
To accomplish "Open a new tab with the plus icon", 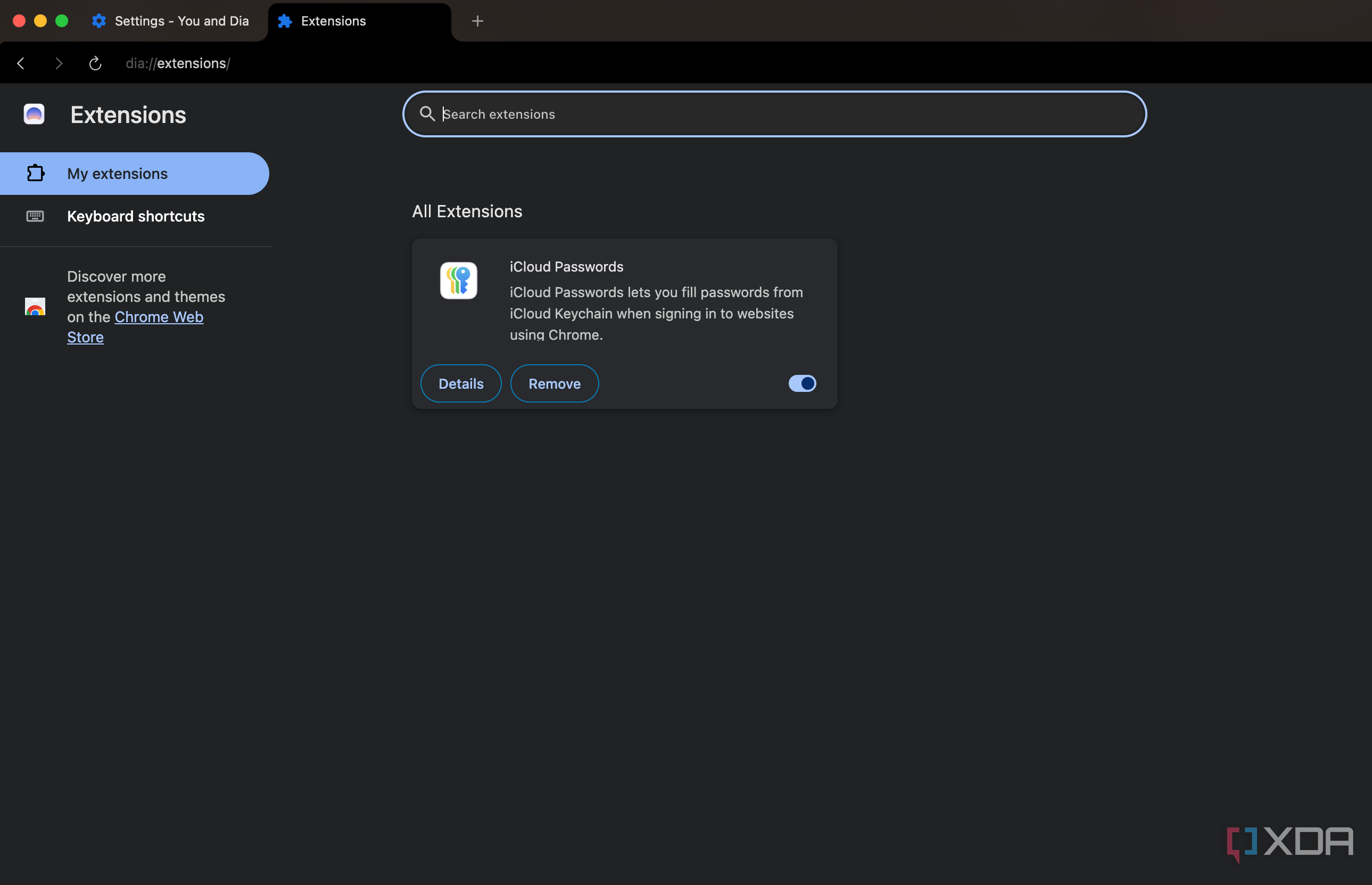I will (477, 21).
